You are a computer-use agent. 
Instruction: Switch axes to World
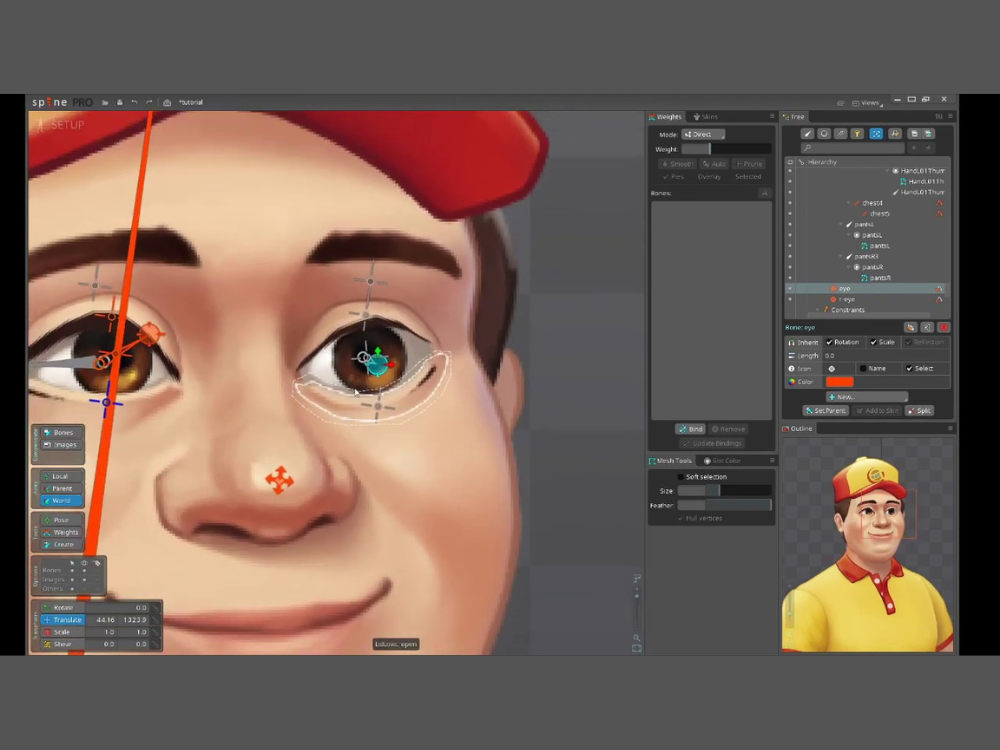(x=61, y=501)
